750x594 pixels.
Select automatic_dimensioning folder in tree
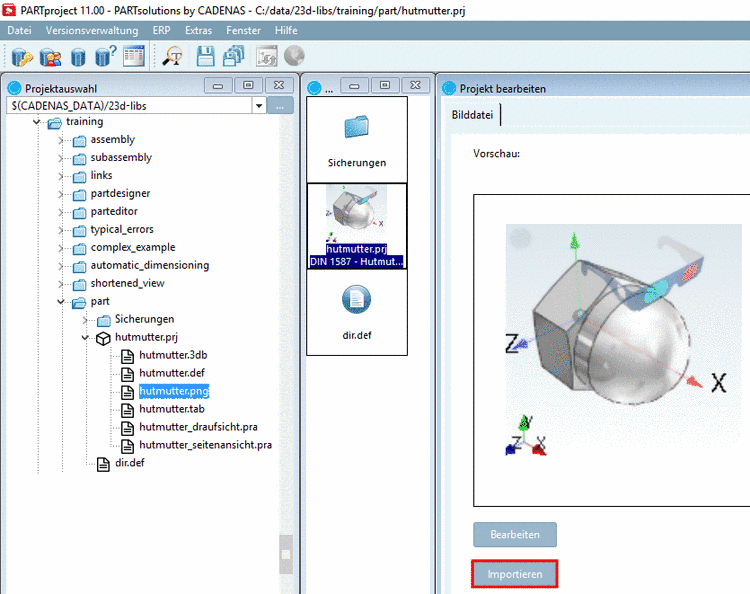pyautogui.click(x=150, y=265)
